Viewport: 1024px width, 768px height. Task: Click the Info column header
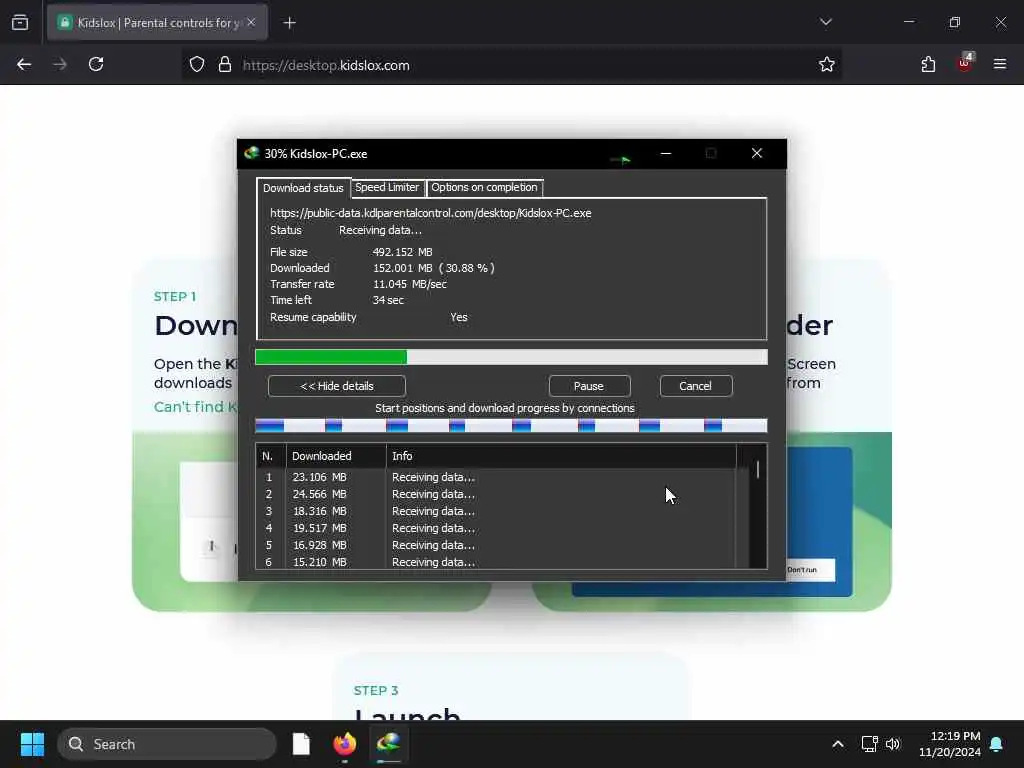(x=561, y=456)
